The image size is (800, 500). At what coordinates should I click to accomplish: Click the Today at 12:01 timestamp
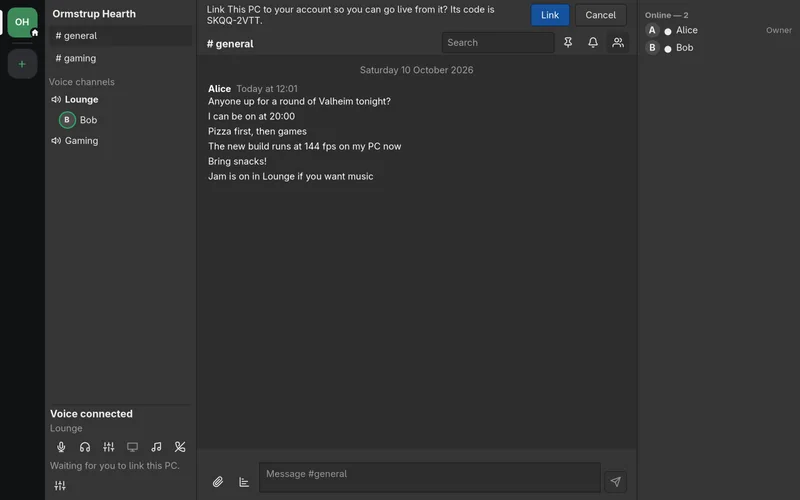[267, 89]
